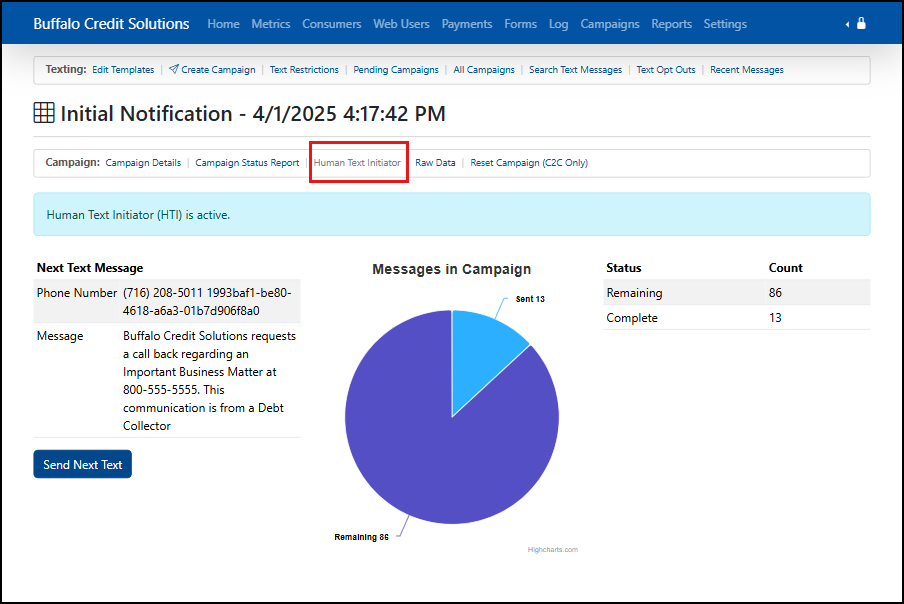Open the Consumers menu
The height and width of the screenshot is (604, 904).
(332, 24)
